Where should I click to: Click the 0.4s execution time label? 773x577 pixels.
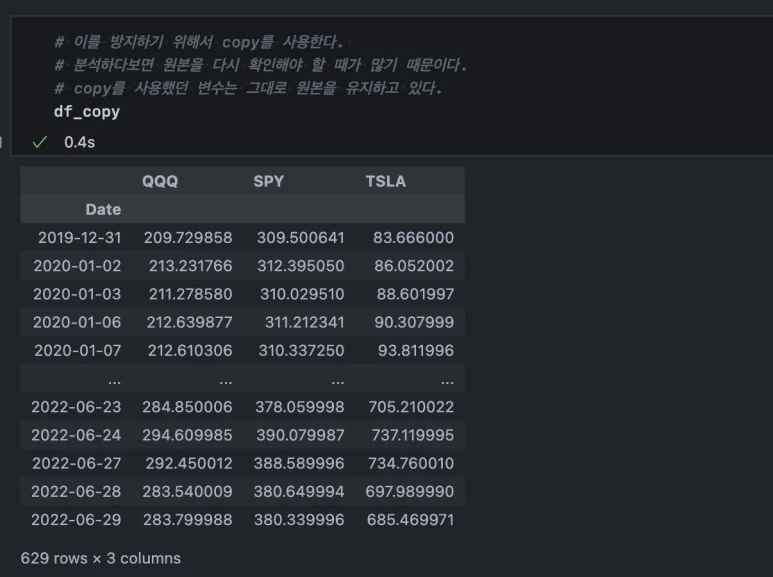point(79,143)
